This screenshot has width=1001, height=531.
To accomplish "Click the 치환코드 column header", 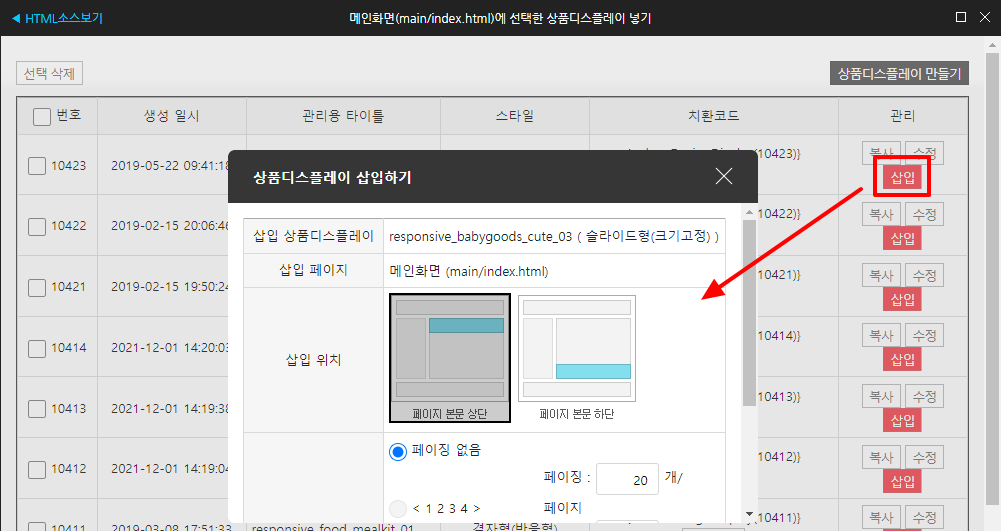I will 713,116.
